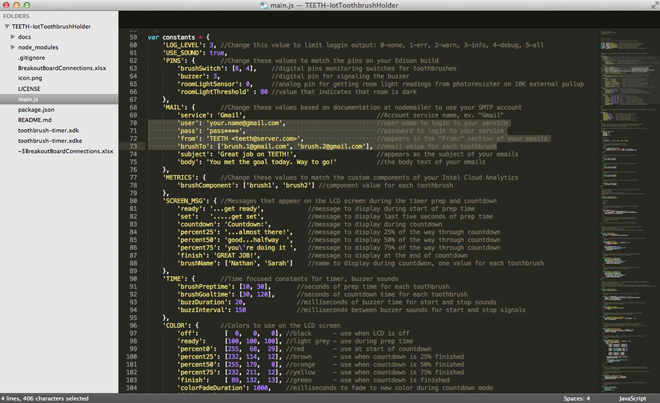Screen dimensions: 660x403
Task: Open the .gitignore file
Action: (x=31, y=58)
